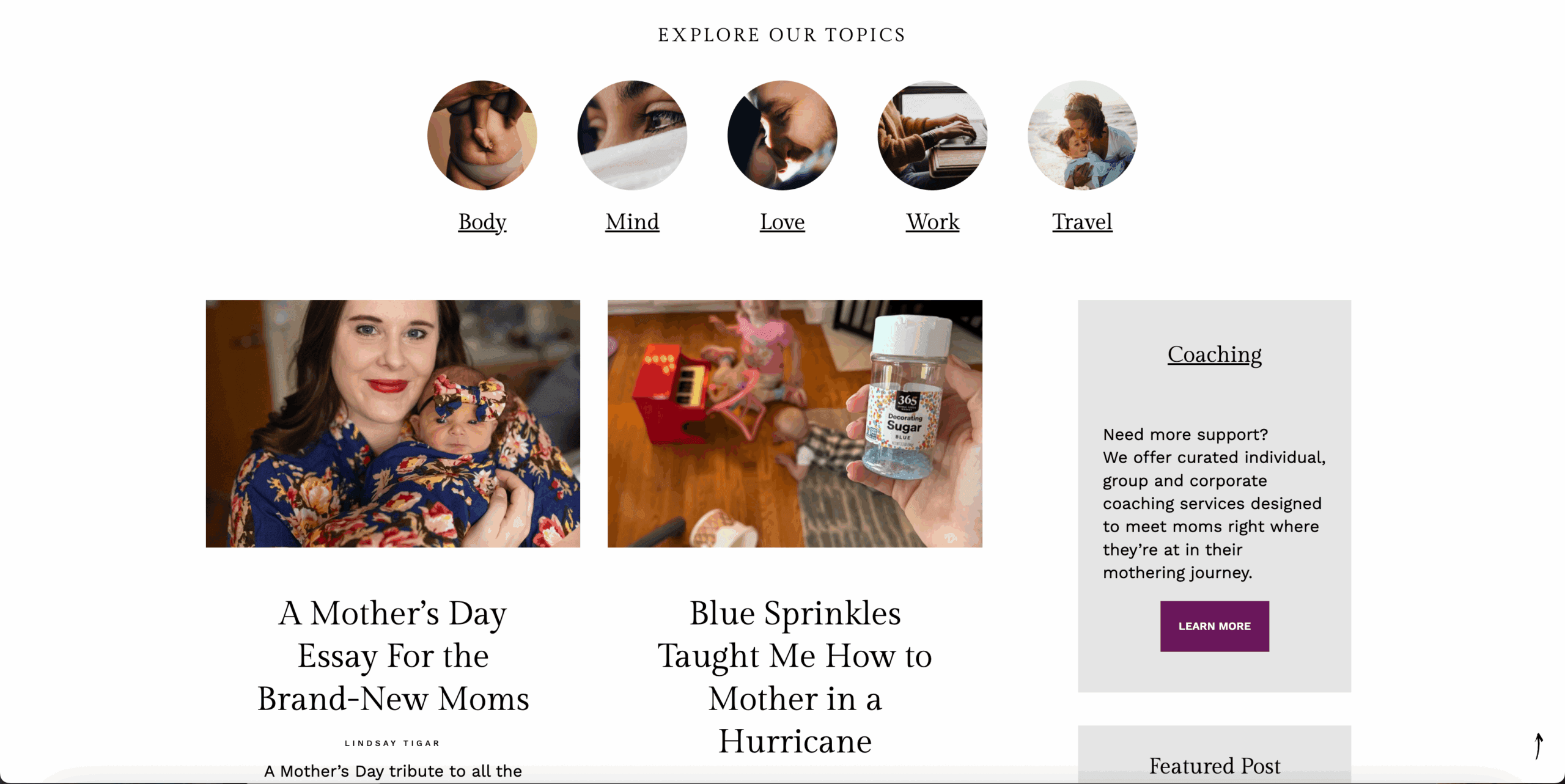The image size is (1565, 784).
Task: Click the scroll-to-top arrow icon
Action: coord(1538,746)
